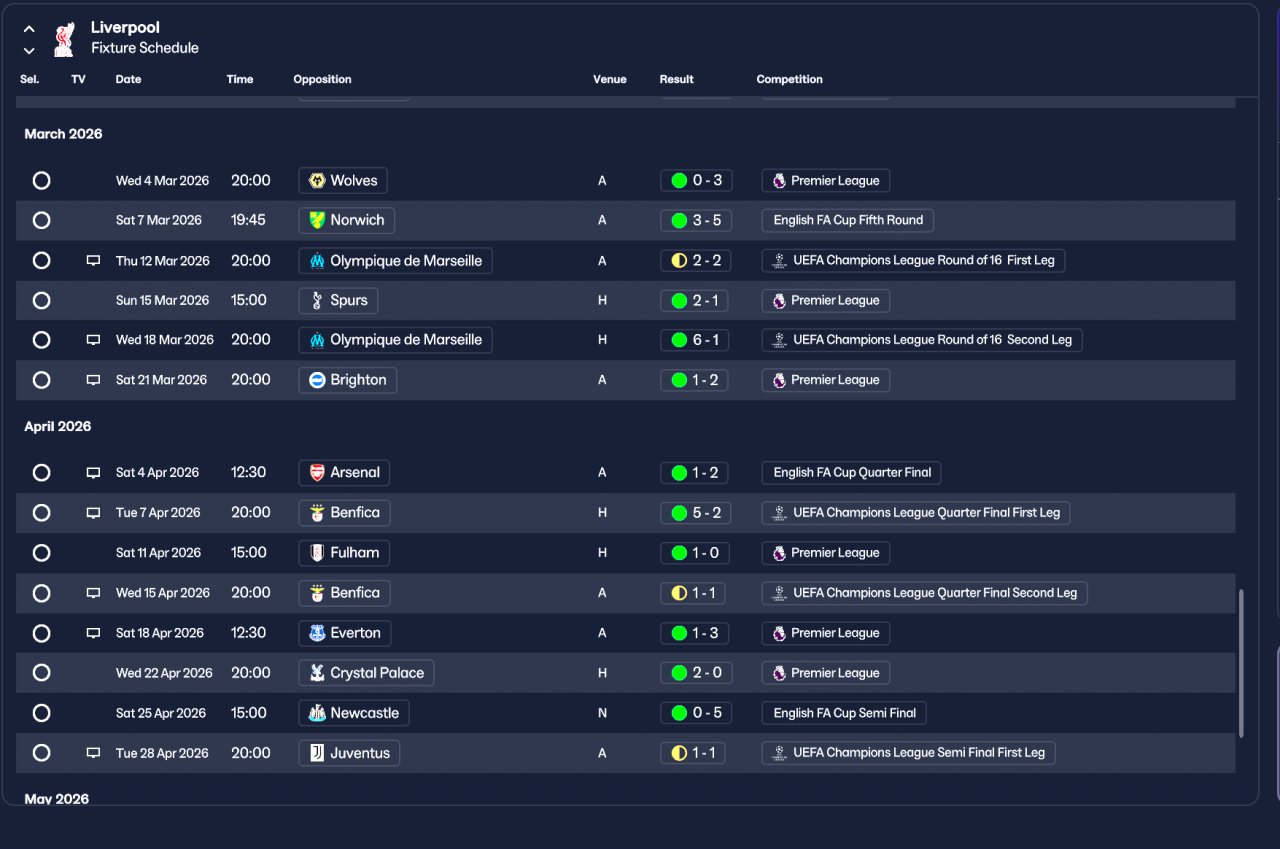Click the Crystal Palace club badge icon
Viewport: 1280px width, 849px height.
tap(317, 673)
